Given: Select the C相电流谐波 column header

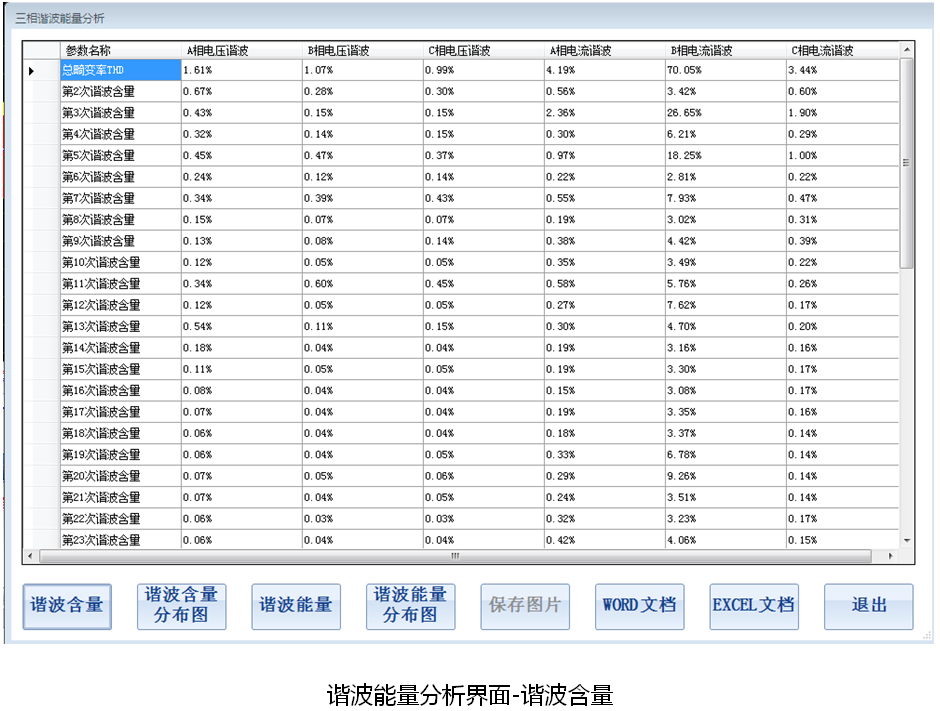Looking at the screenshot, I should (x=840, y=50).
